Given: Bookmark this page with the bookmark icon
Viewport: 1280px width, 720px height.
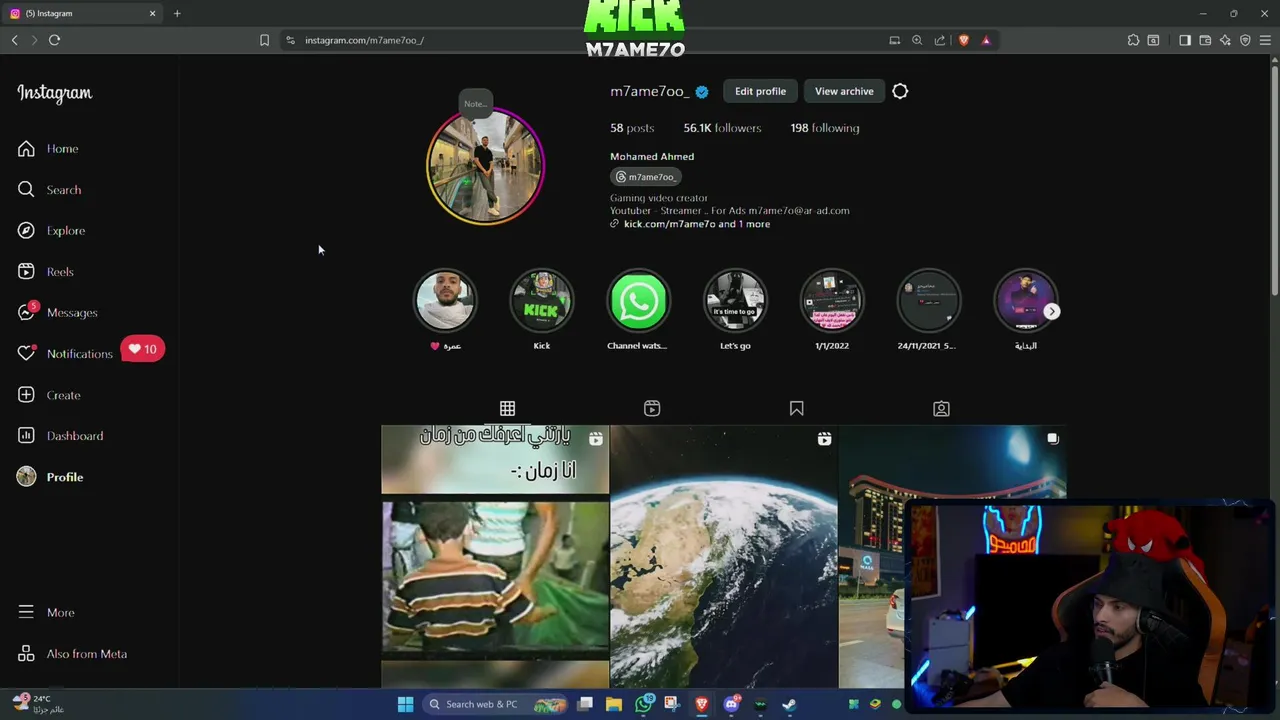Looking at the screenshot, I should 264,40.
